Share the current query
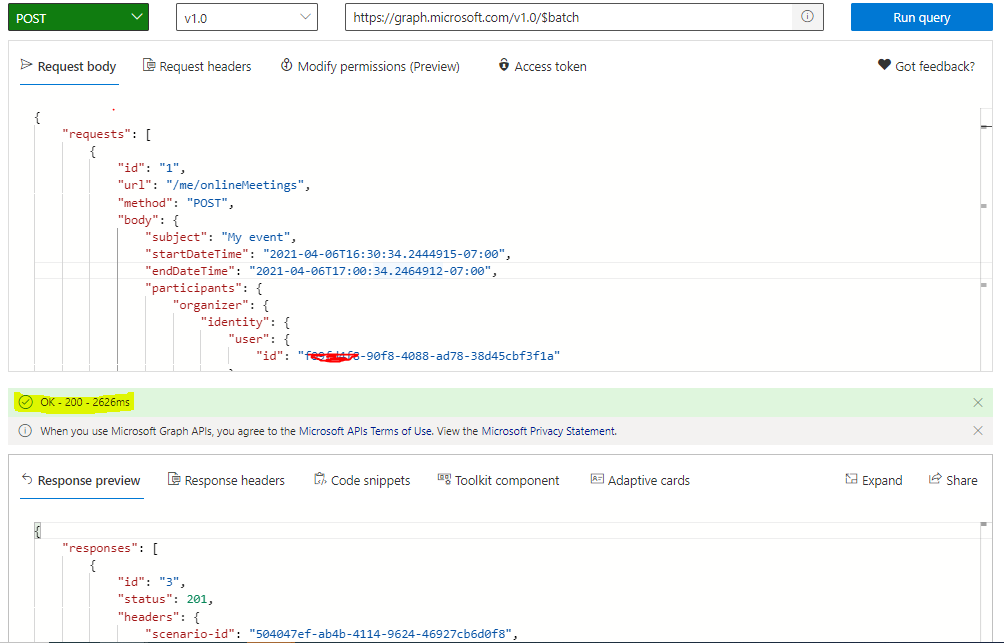This screenshot has width=1004, height=643. click(952, 480)
